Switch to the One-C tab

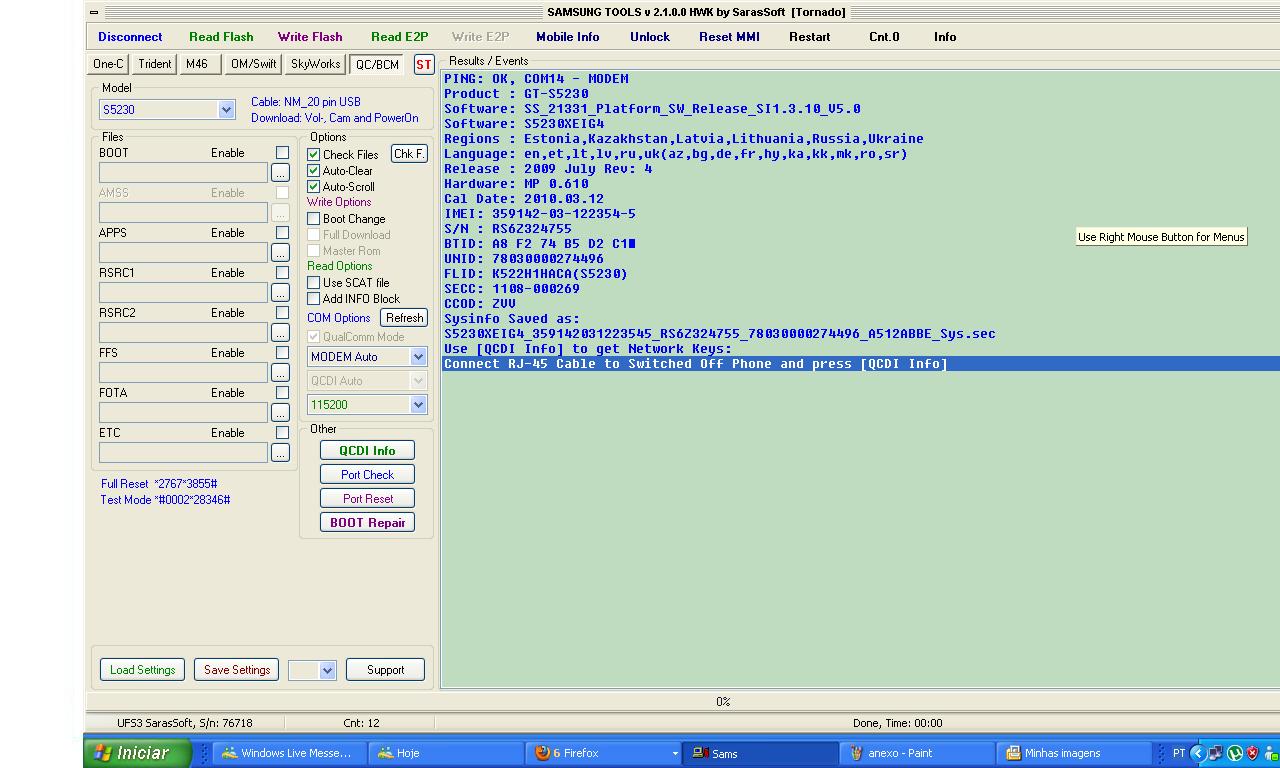coord(108,64)
